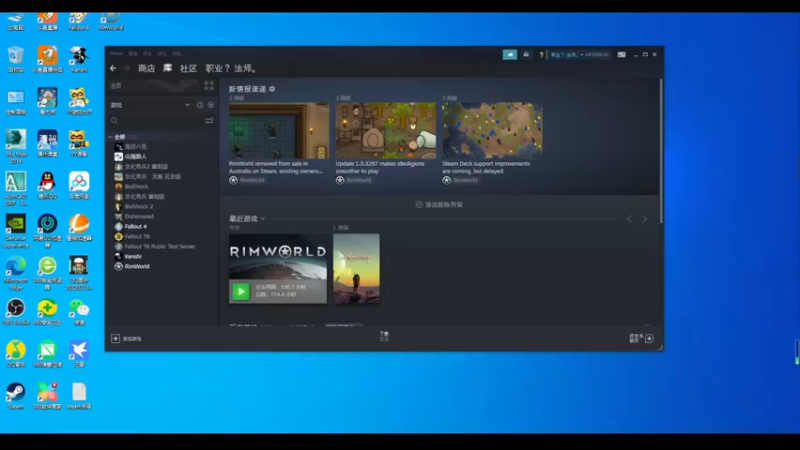Click 添加新书架 add shelf button
Image resolution: width=800 pixels, height=450 pixels.
(439, 205)
